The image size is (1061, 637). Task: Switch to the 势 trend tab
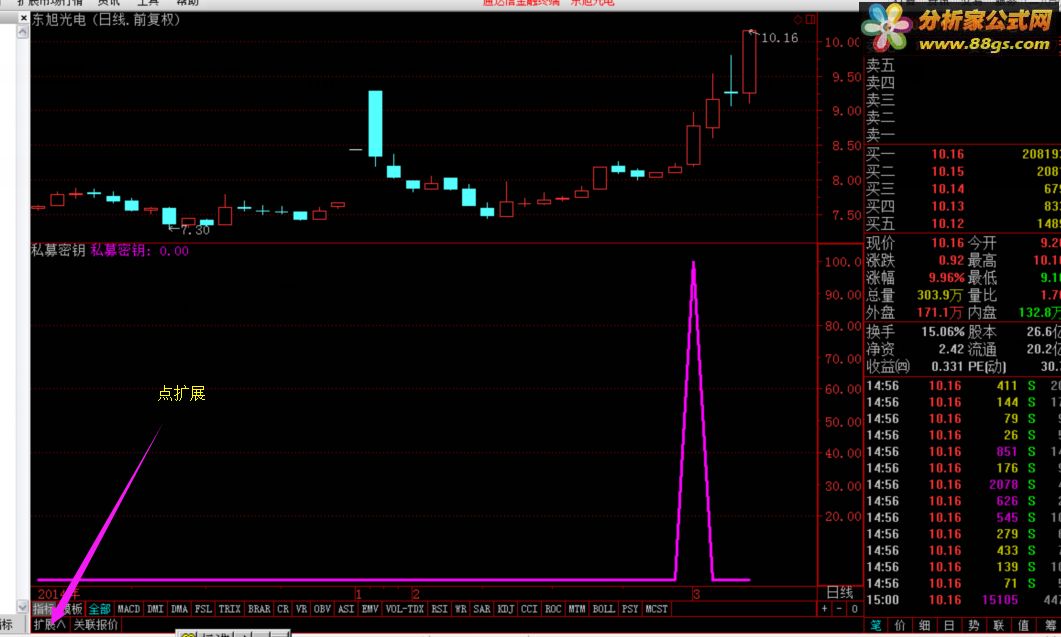974,625
